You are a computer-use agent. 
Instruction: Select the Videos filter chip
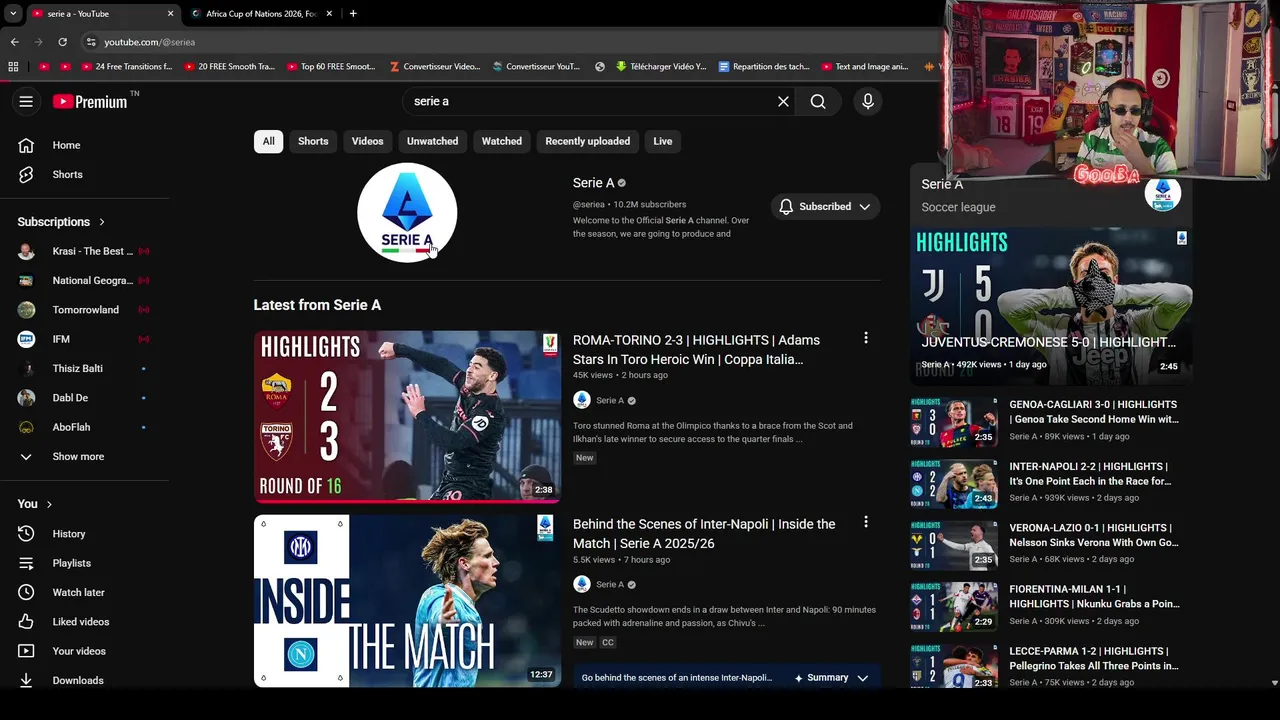click(367, 141)
